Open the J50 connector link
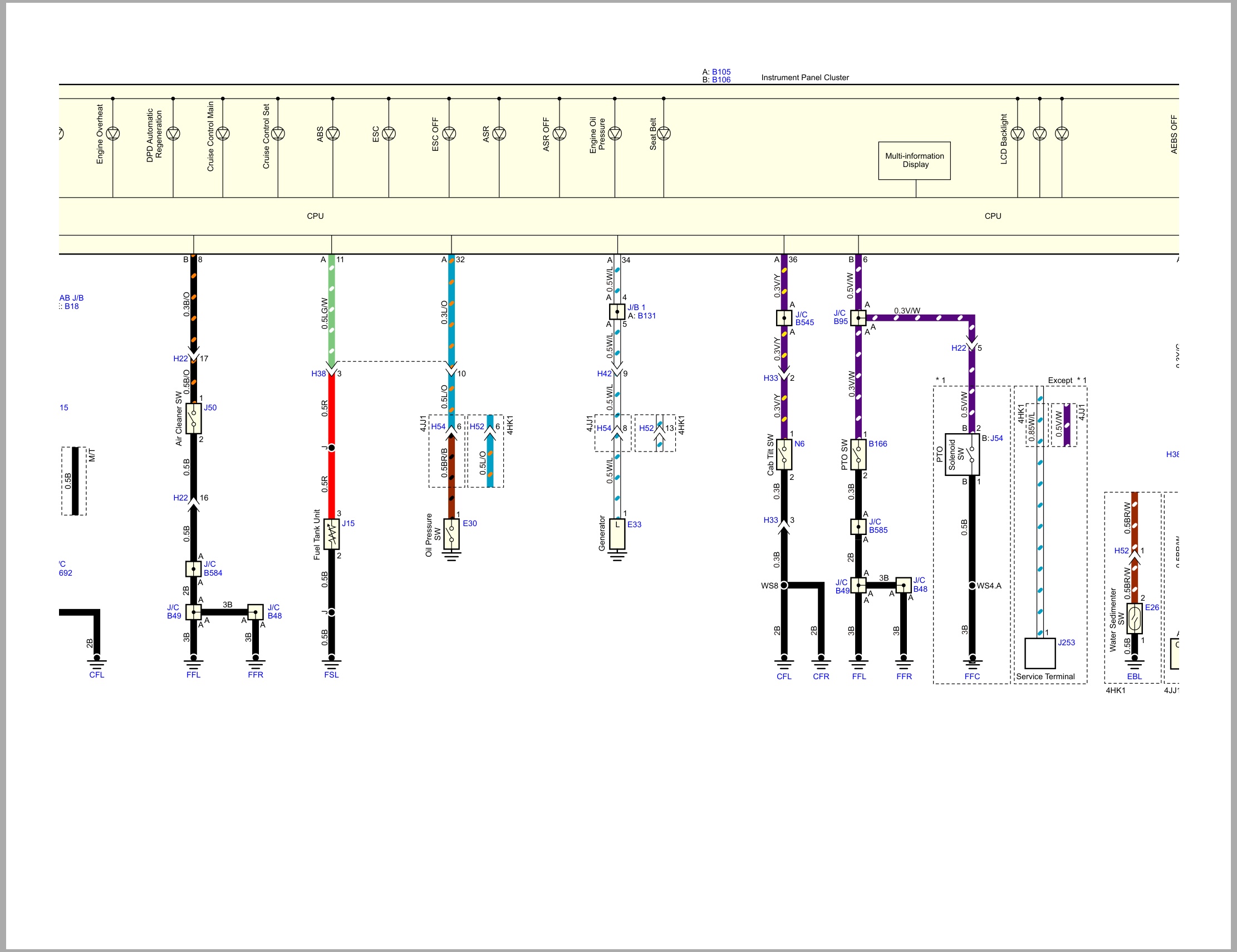The image size is (1237, 952). point(210,408)
